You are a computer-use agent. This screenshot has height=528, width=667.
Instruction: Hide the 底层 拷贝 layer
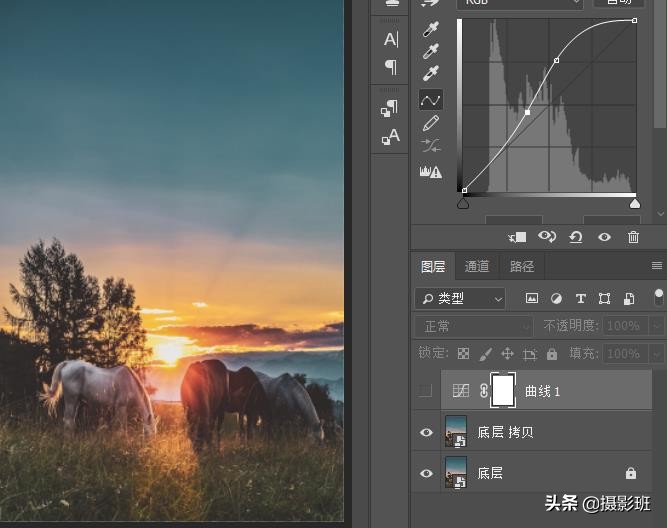pos(427,432)
